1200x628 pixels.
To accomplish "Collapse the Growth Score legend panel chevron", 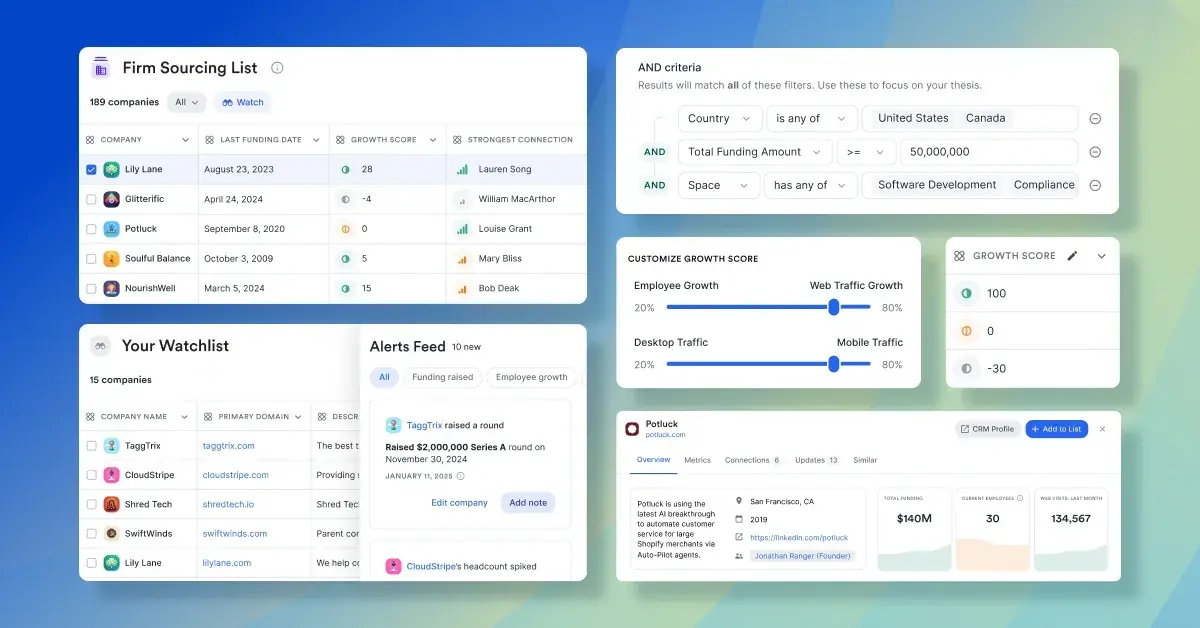I will (1101, 255).
